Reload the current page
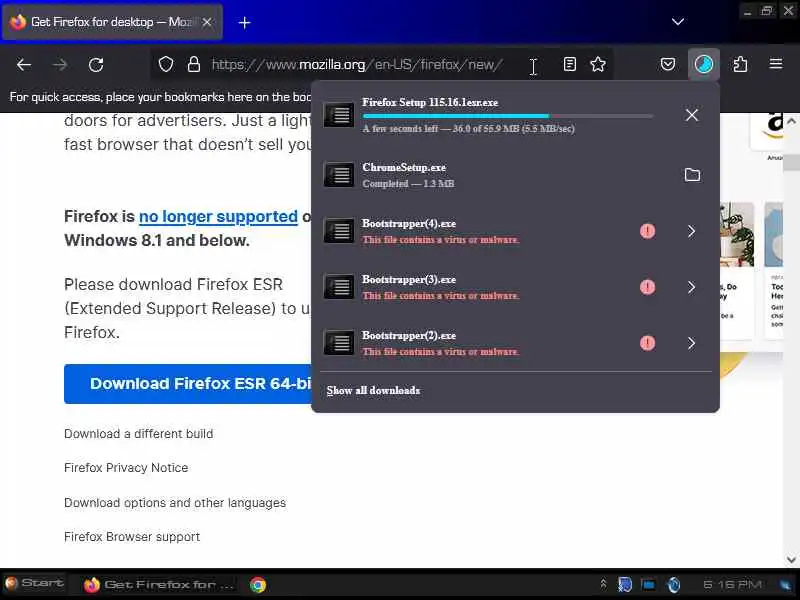This screenshot has width=800, height=600. (x=96, y=65)
